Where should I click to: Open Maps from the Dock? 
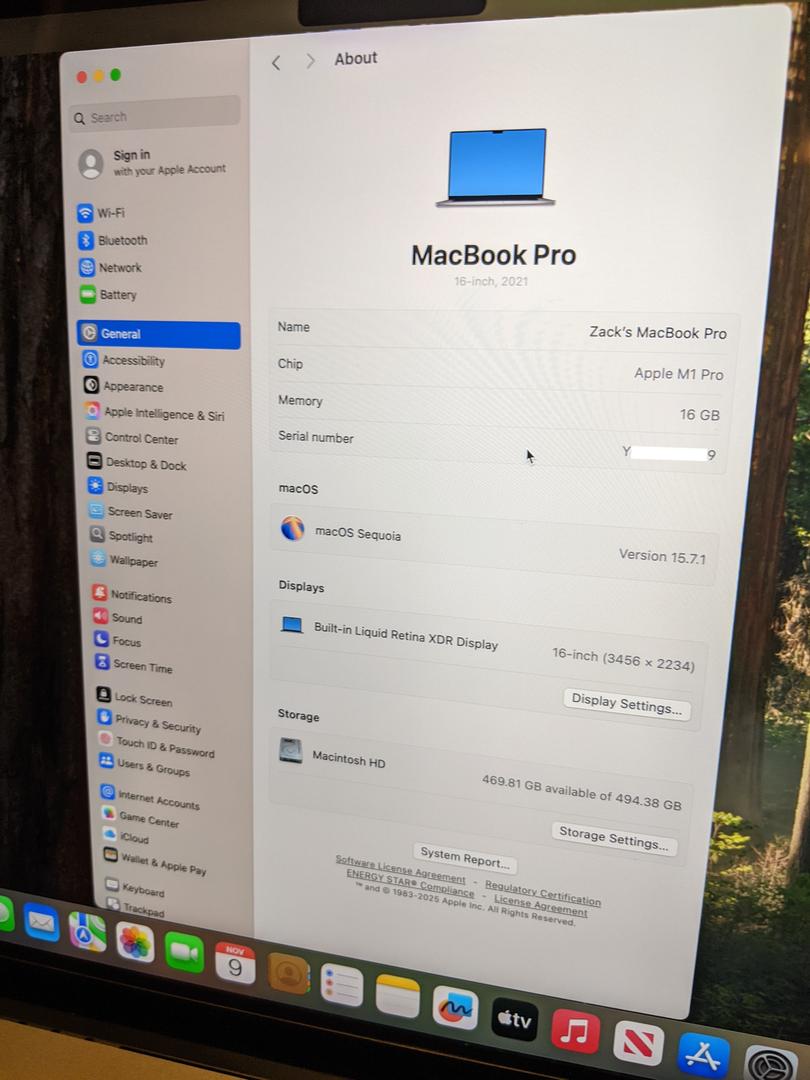(87, 933)
